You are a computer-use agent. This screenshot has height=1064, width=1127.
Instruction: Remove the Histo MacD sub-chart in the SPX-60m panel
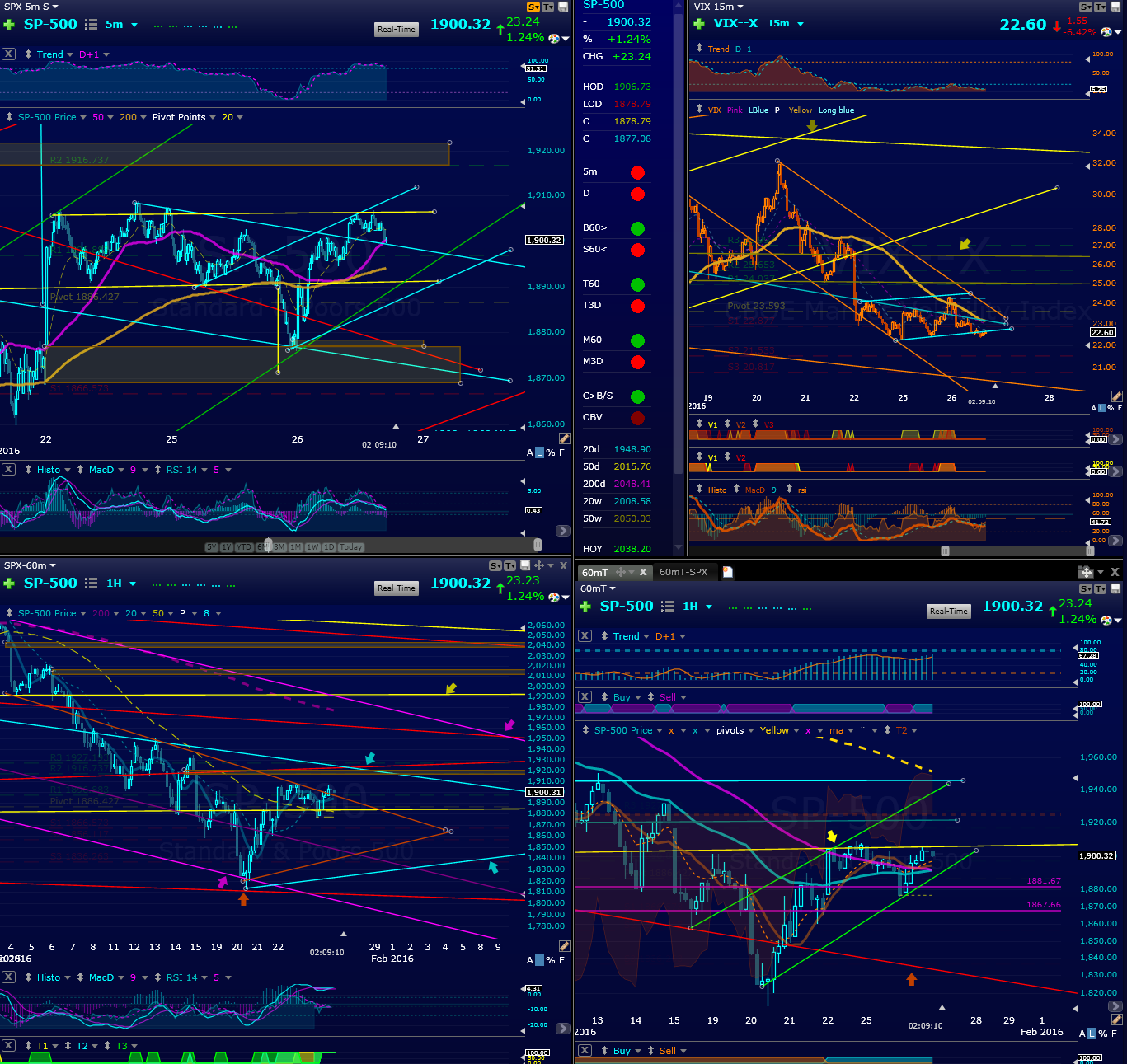tap(8, 977)
